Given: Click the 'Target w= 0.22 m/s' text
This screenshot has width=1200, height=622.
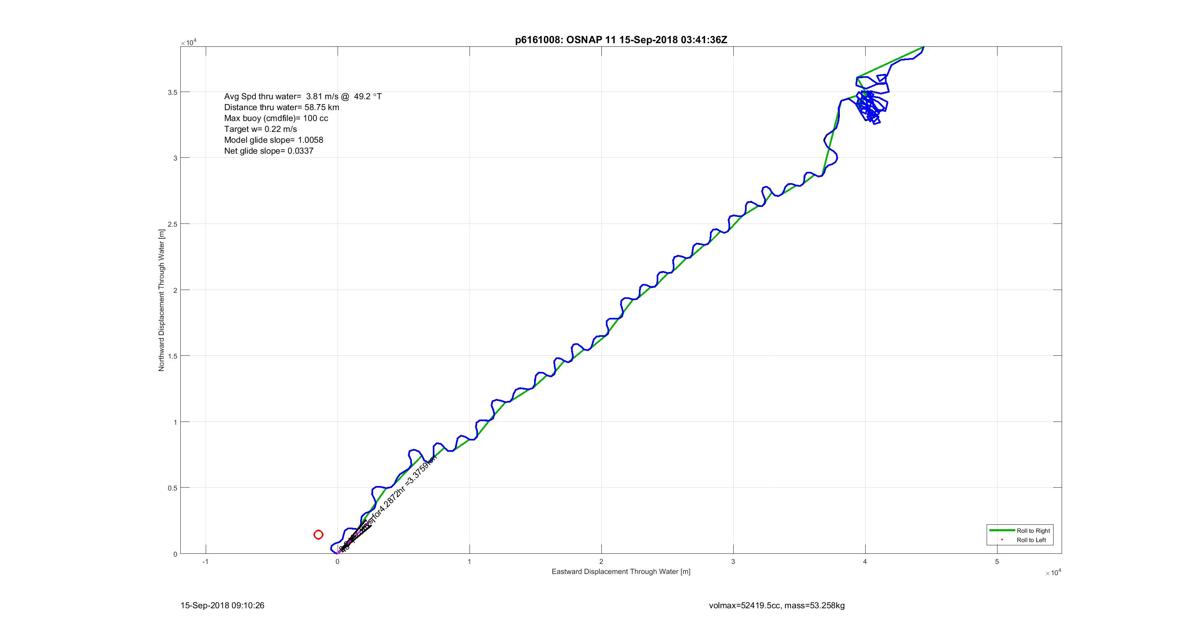Looking at the screenshot, I should pyautogui.click(x=261, y=129).
